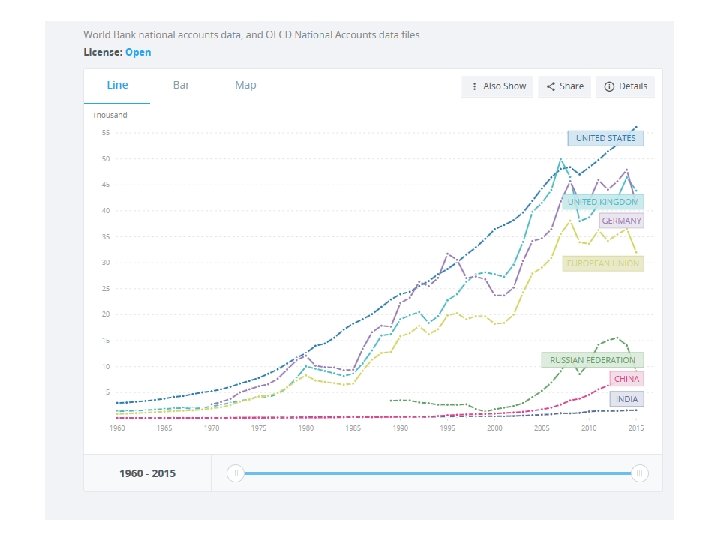Toggle the United Kingdom series label

(x=604, y=202)
